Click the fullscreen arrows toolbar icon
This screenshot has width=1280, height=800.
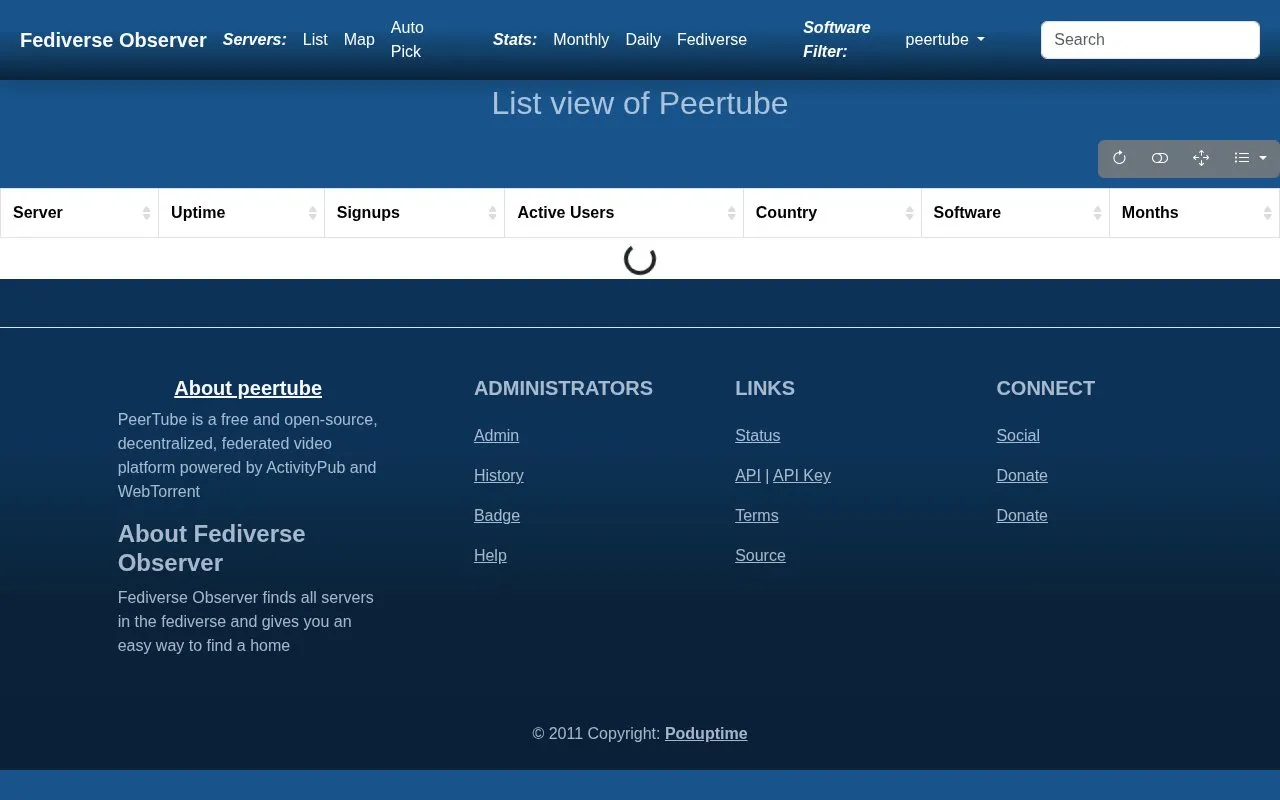(1201, 158)
